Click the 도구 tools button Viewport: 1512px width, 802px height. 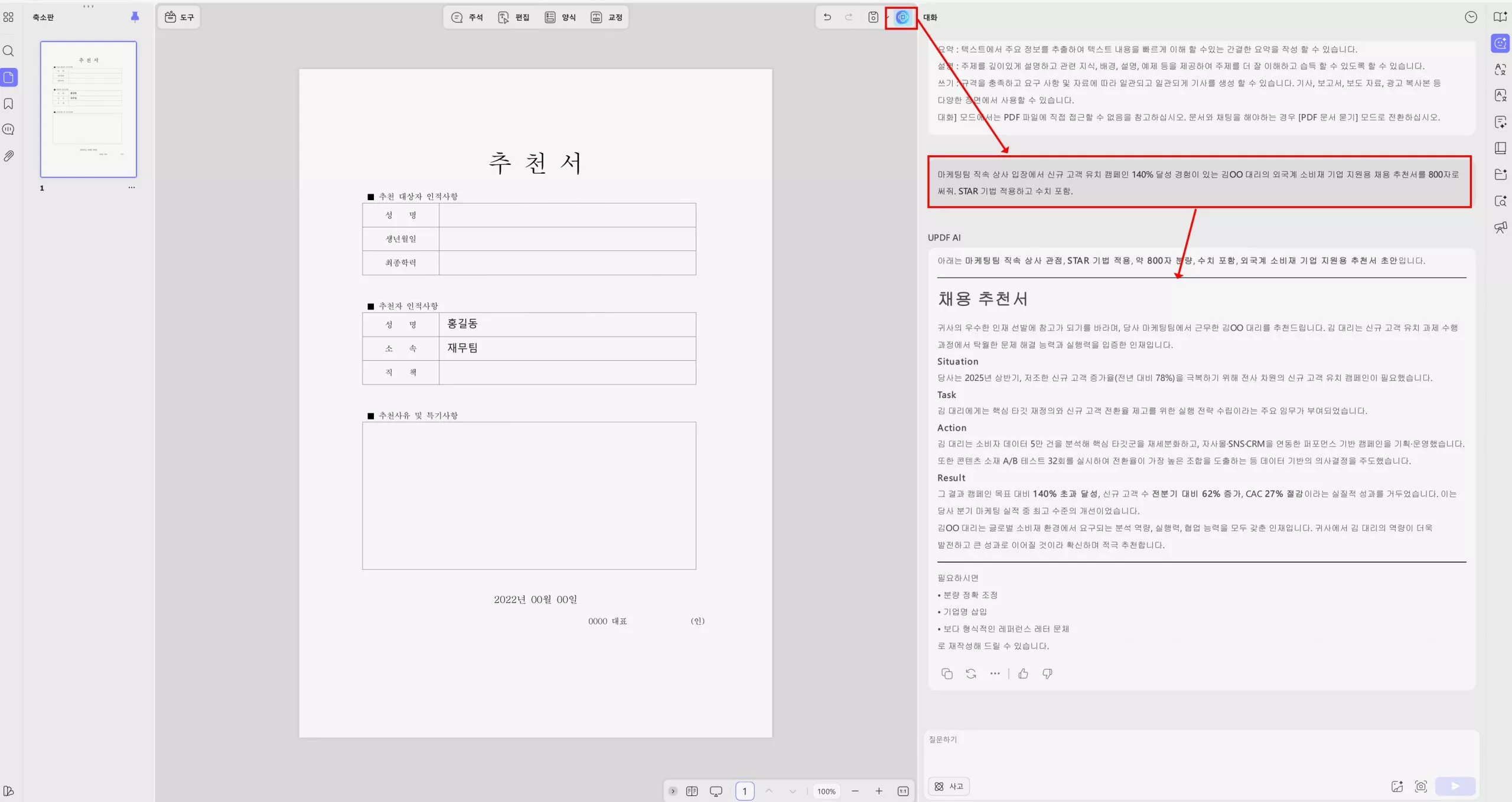pyautogui.click(x=178, y=17)
